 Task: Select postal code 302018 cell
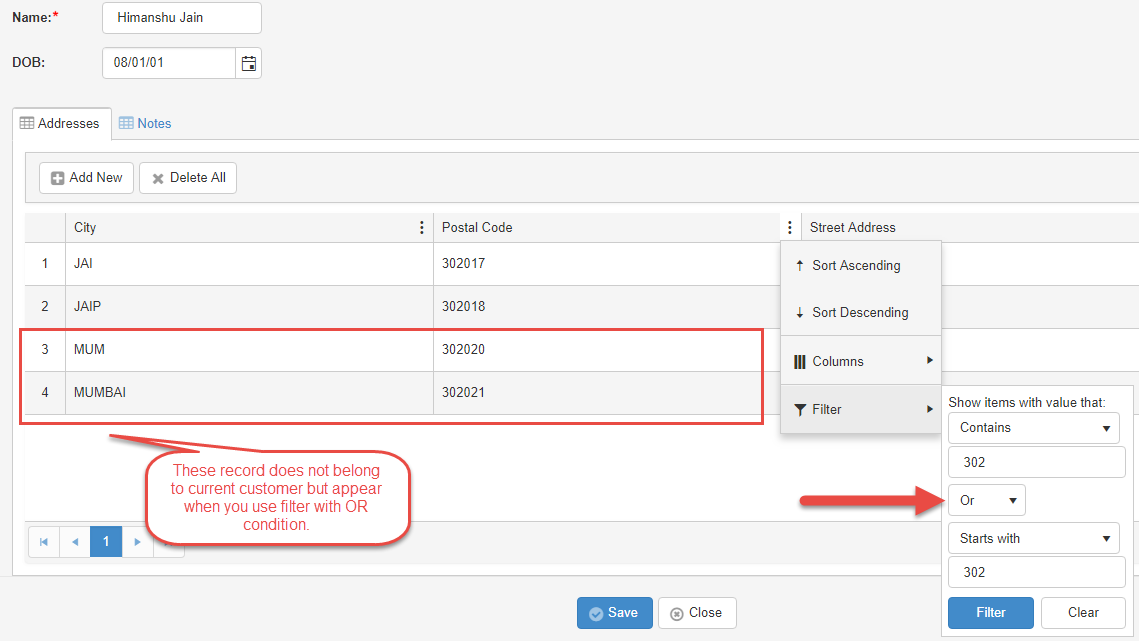coord(607,307)
